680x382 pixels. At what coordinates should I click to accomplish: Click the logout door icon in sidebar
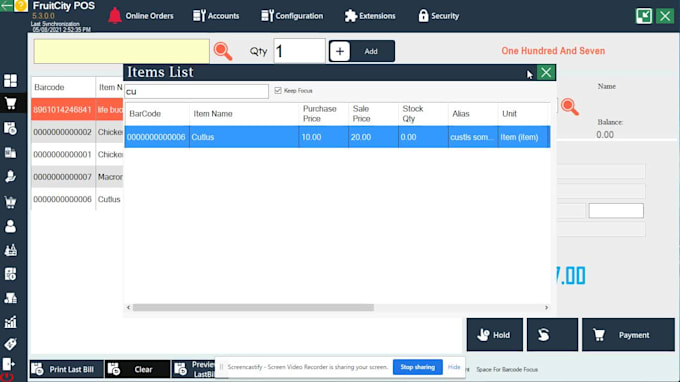[9, 364]
